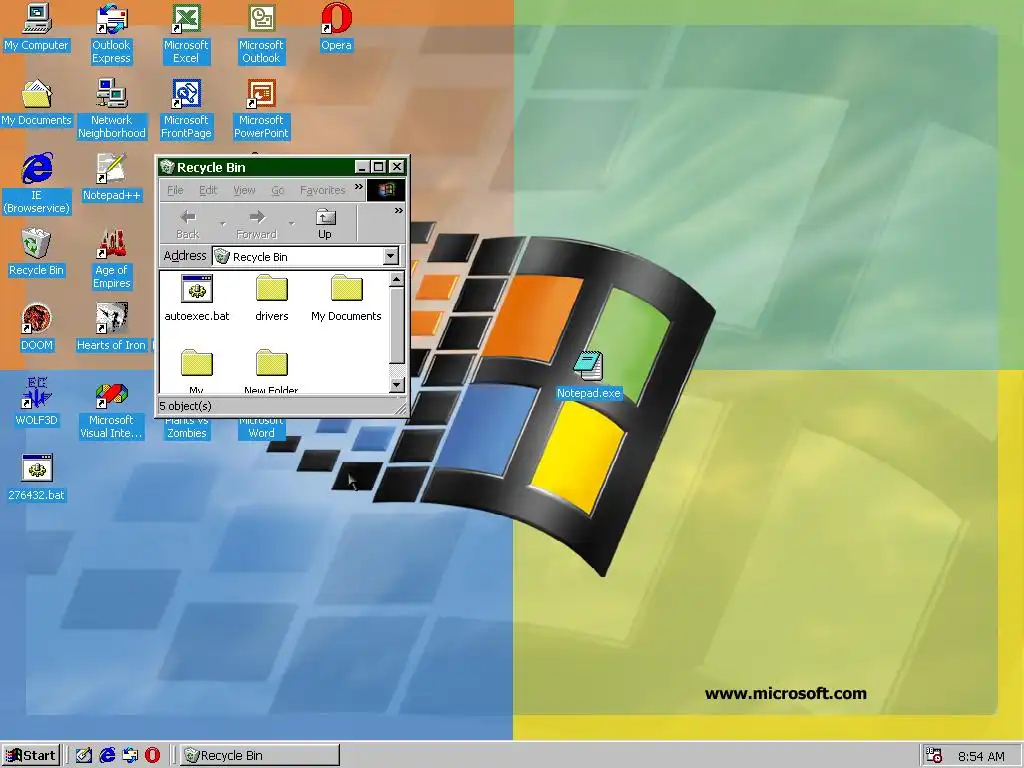Open Network Neighborhood on the desktop
1024x768 pixels.
click(x=112, y=109)
